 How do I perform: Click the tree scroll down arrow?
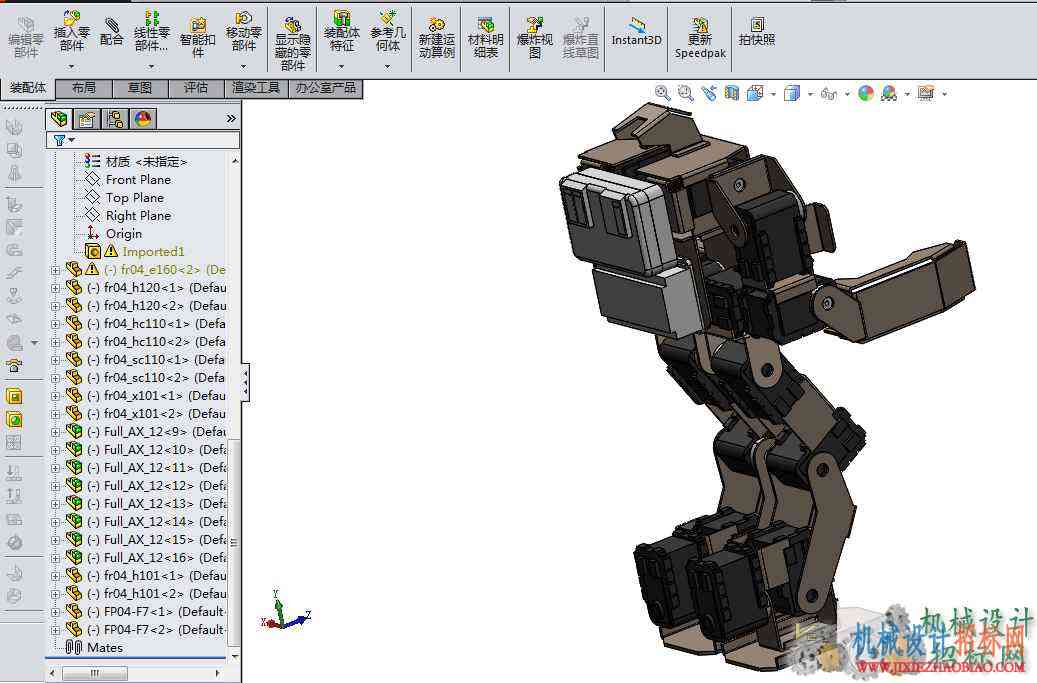pyautogui.click(x=235, y=656)
